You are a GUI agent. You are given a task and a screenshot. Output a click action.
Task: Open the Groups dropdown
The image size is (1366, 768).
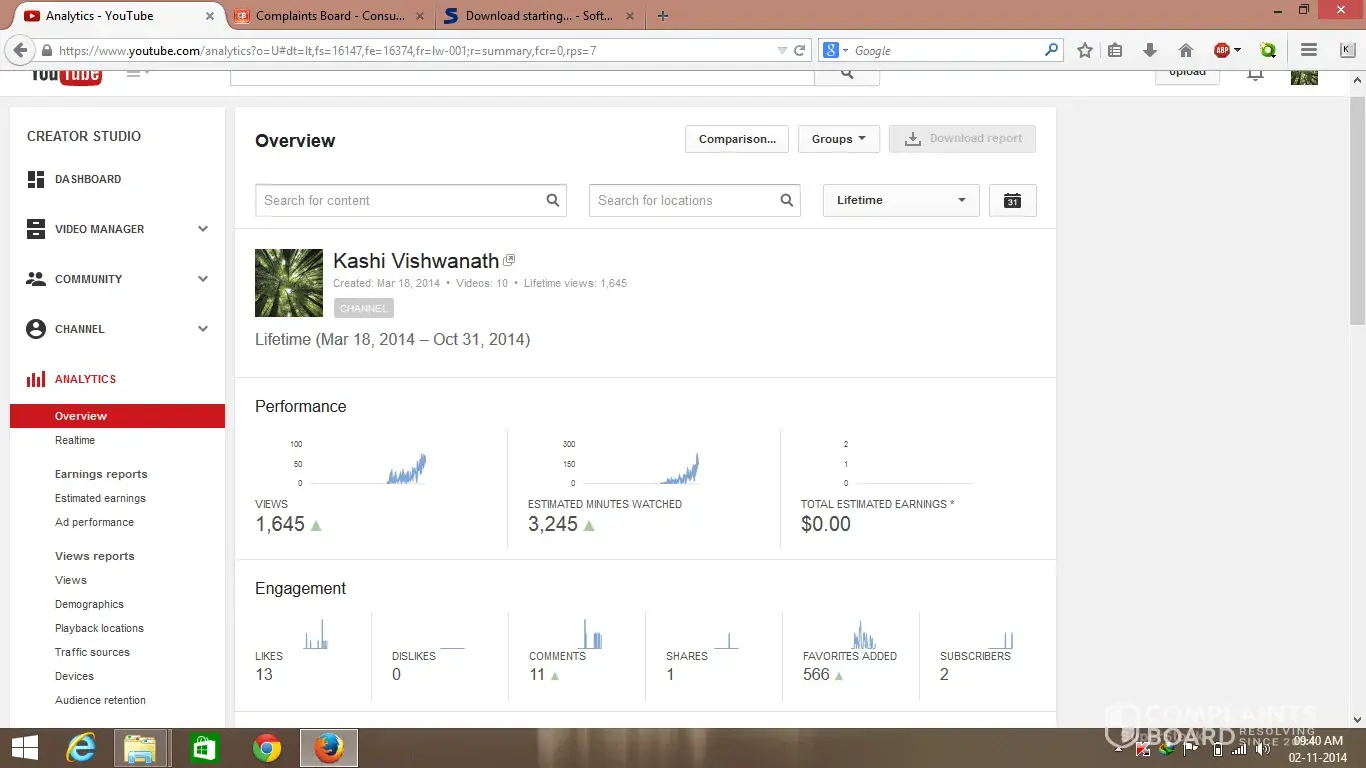coord(838,139)
